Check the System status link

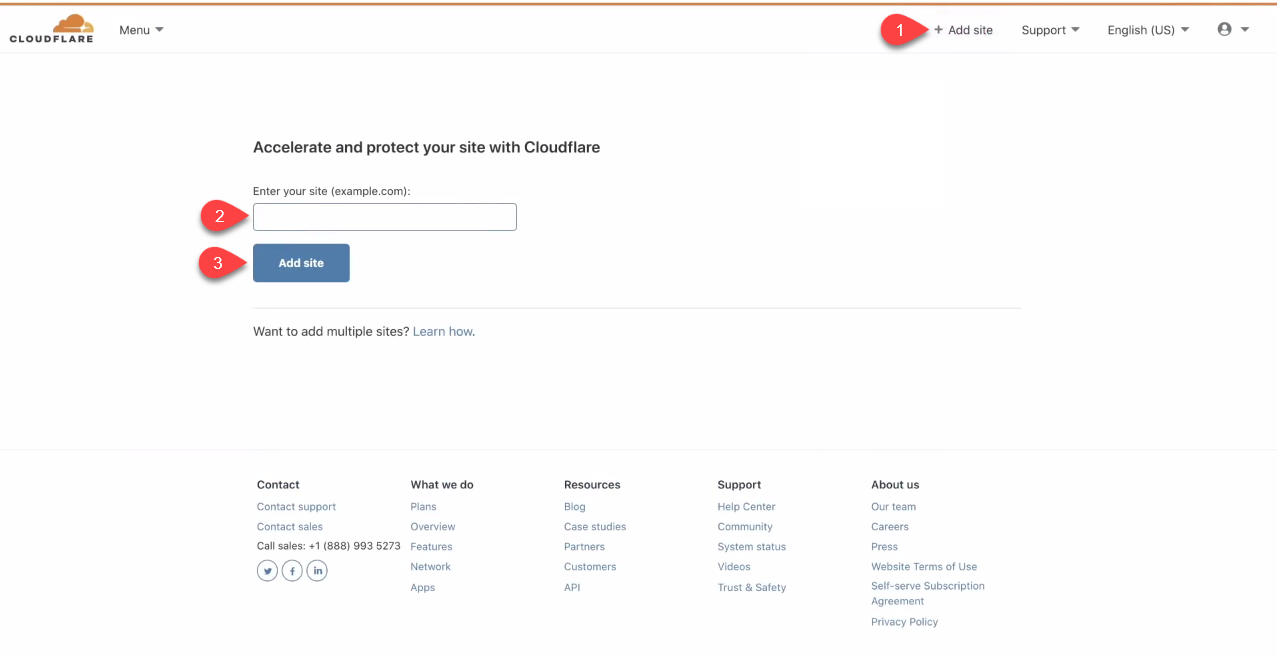pyautogui.click(x=751, y=546)
